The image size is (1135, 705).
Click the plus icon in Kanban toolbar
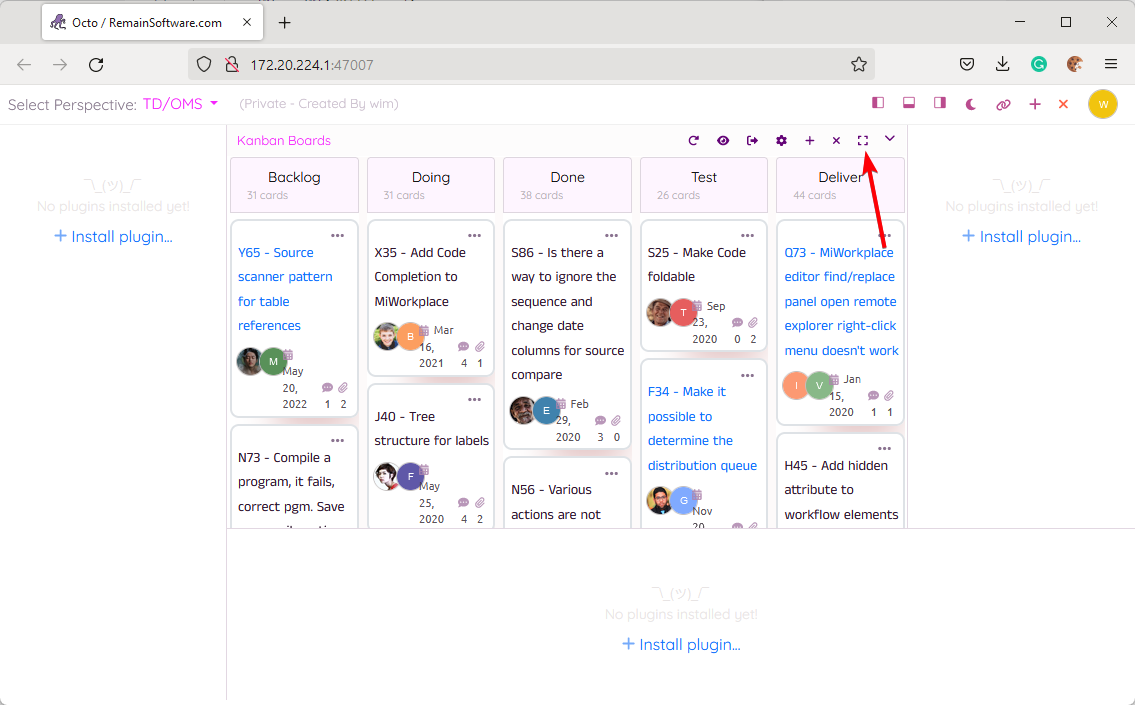pyautogui.click(x=810, y=141)
